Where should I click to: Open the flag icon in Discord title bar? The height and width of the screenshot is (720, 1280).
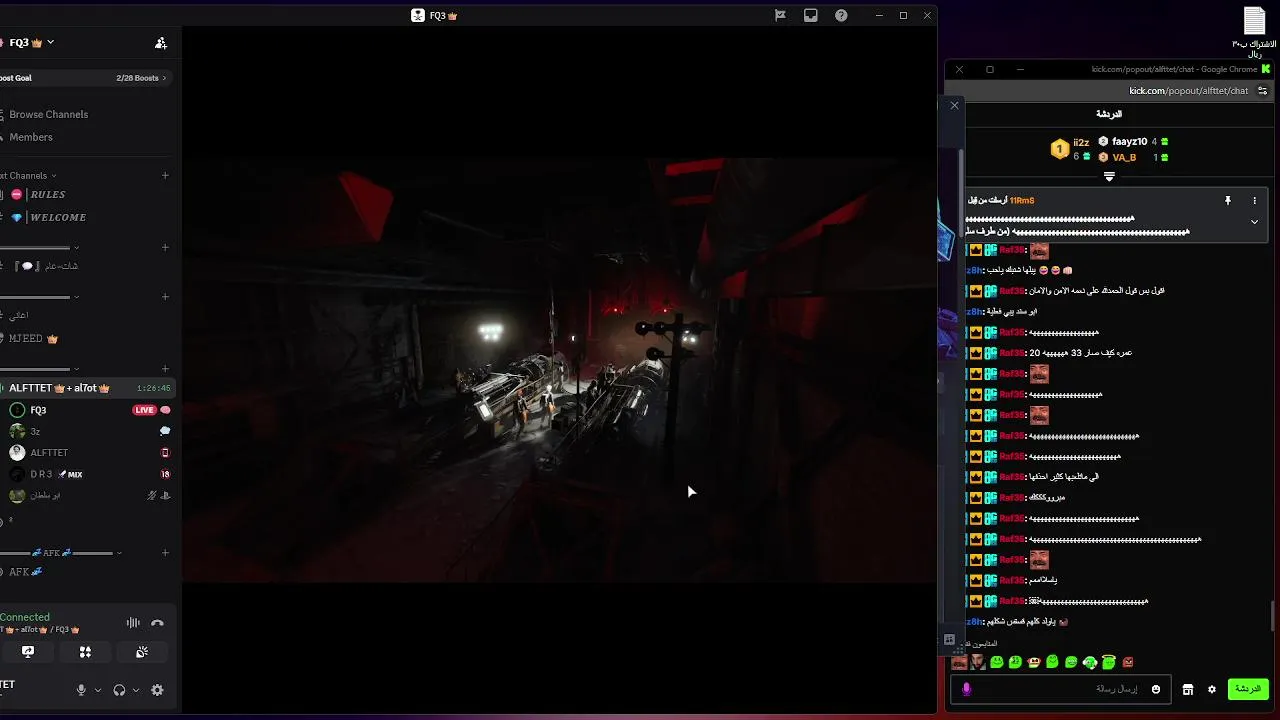point(781,15)
